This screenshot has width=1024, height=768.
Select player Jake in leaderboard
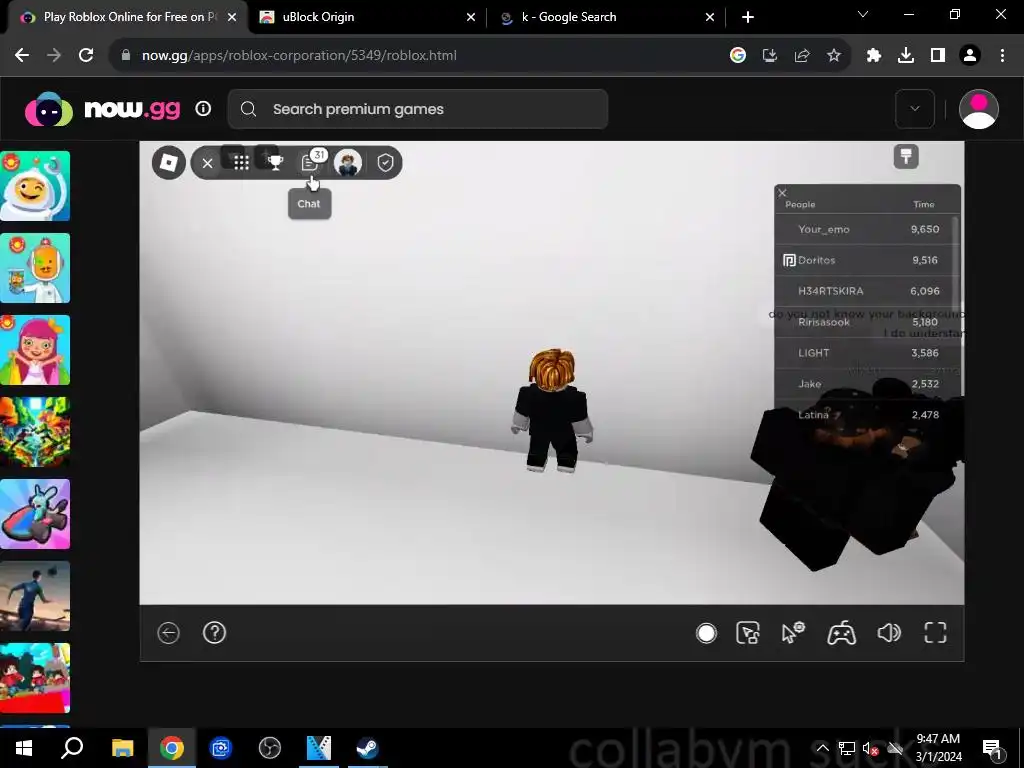pos(867,383)
